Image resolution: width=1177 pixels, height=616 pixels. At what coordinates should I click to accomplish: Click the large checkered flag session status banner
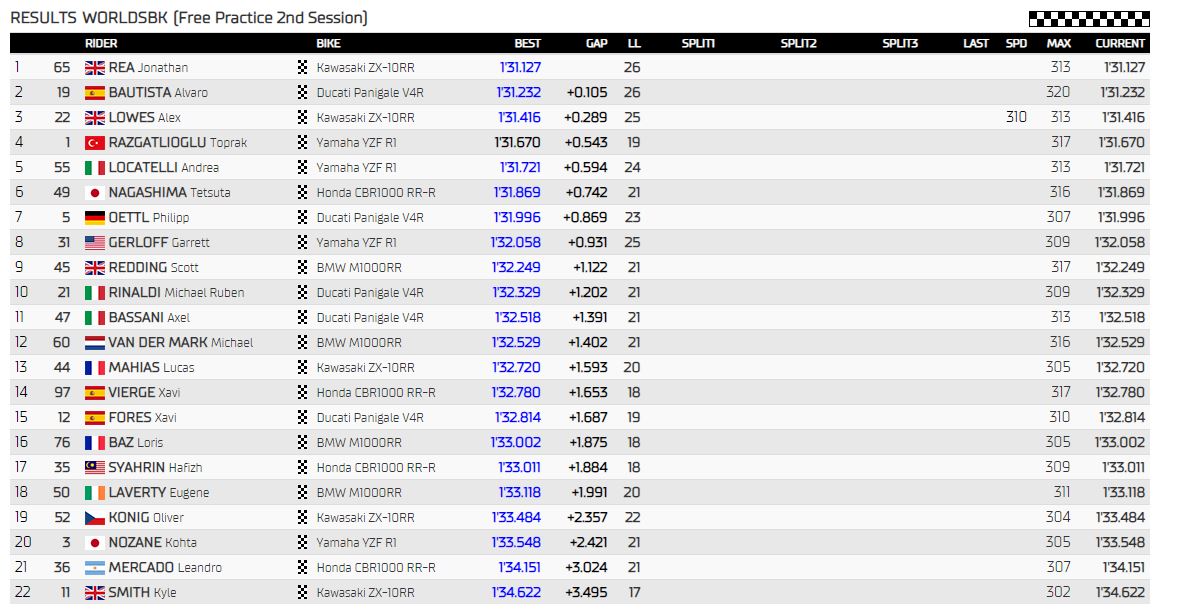pos(1088,19)
